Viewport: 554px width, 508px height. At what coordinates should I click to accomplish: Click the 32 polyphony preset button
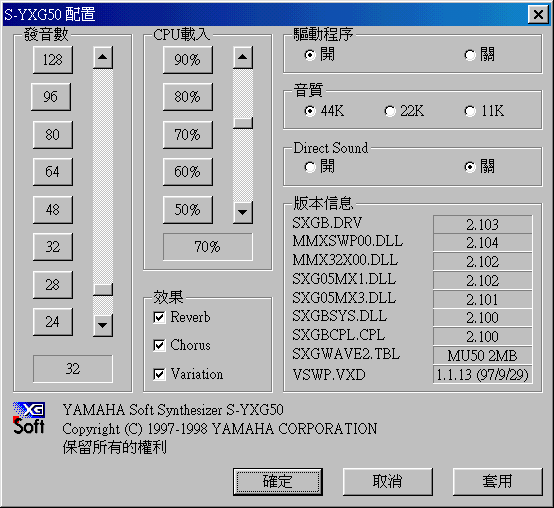(53, 247)
